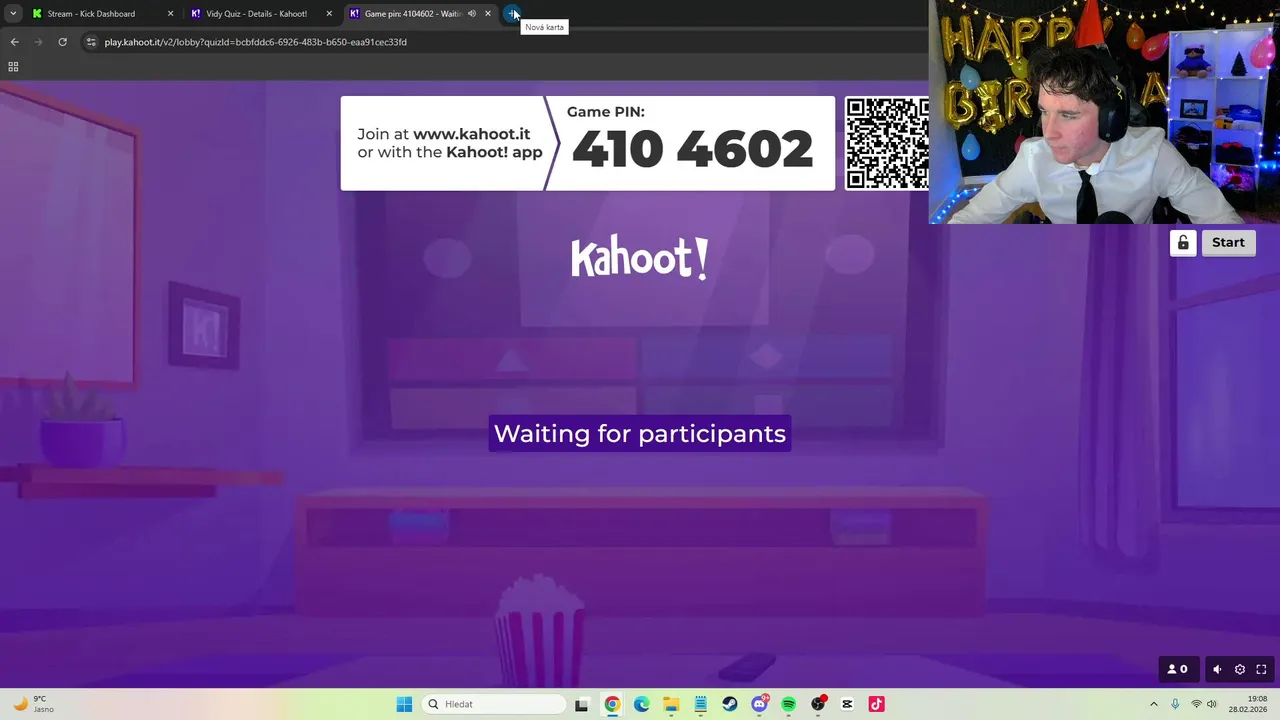Screen dimensions: 1280x720
Task: Mute the Kahoot lobby music
Action: [1217, 669]
